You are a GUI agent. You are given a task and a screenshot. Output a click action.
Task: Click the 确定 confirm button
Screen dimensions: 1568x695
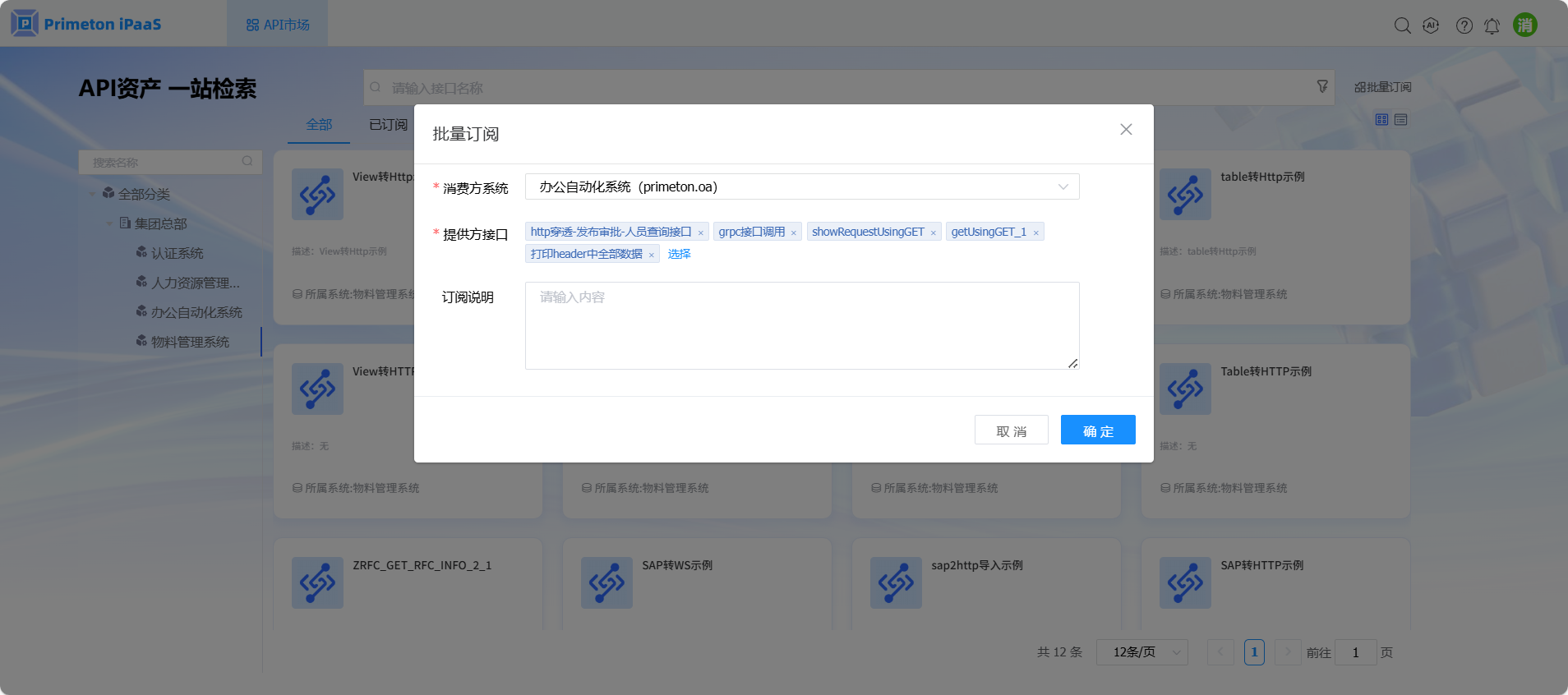tap(1097, 430)
